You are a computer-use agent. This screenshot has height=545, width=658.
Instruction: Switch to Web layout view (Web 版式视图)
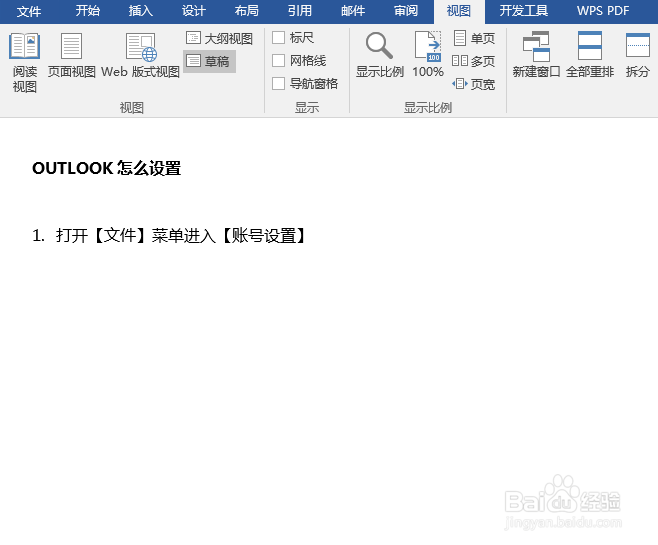click(x=140, y=55)
